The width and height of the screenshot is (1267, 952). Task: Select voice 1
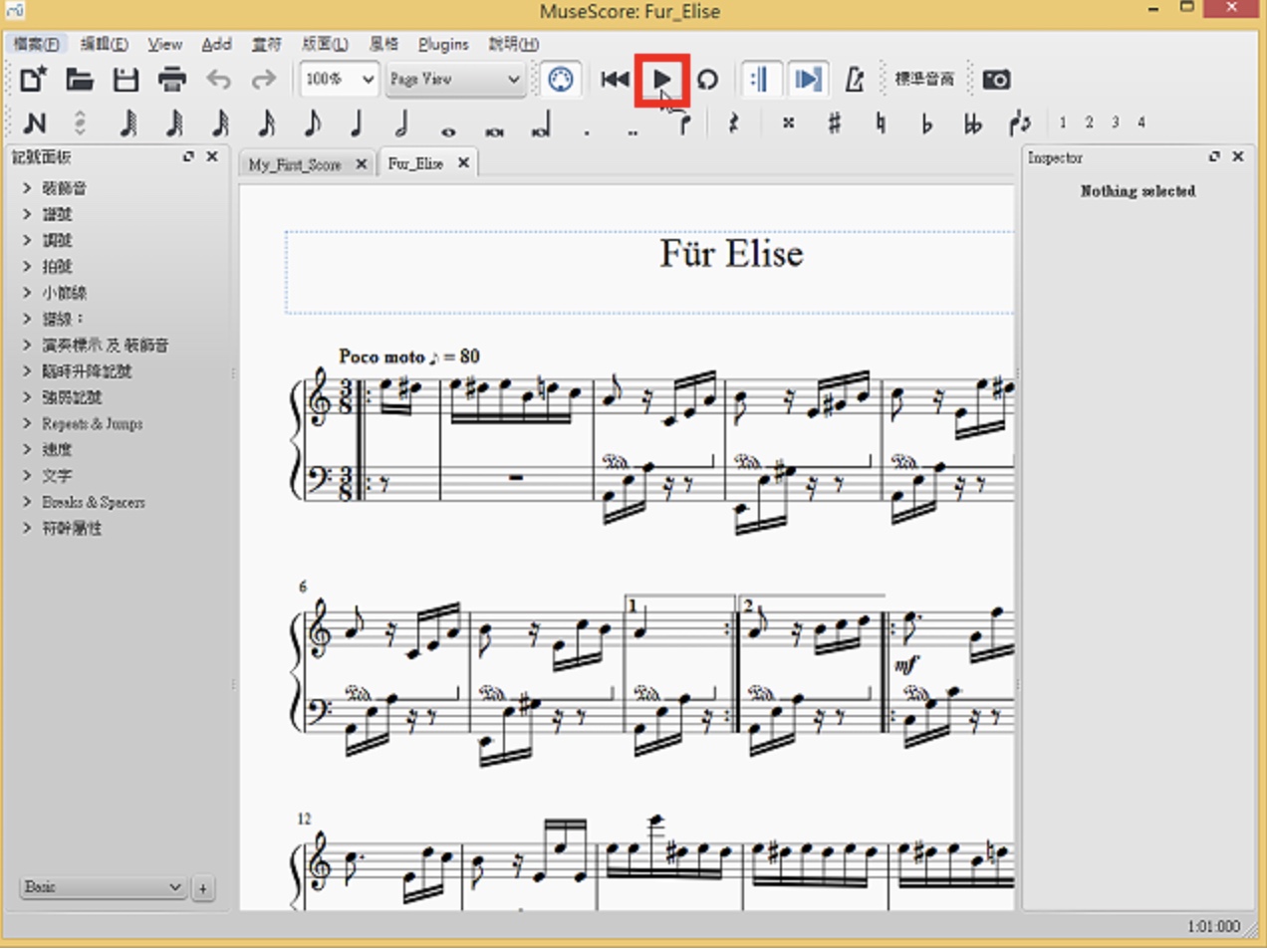pos(1063,122)
